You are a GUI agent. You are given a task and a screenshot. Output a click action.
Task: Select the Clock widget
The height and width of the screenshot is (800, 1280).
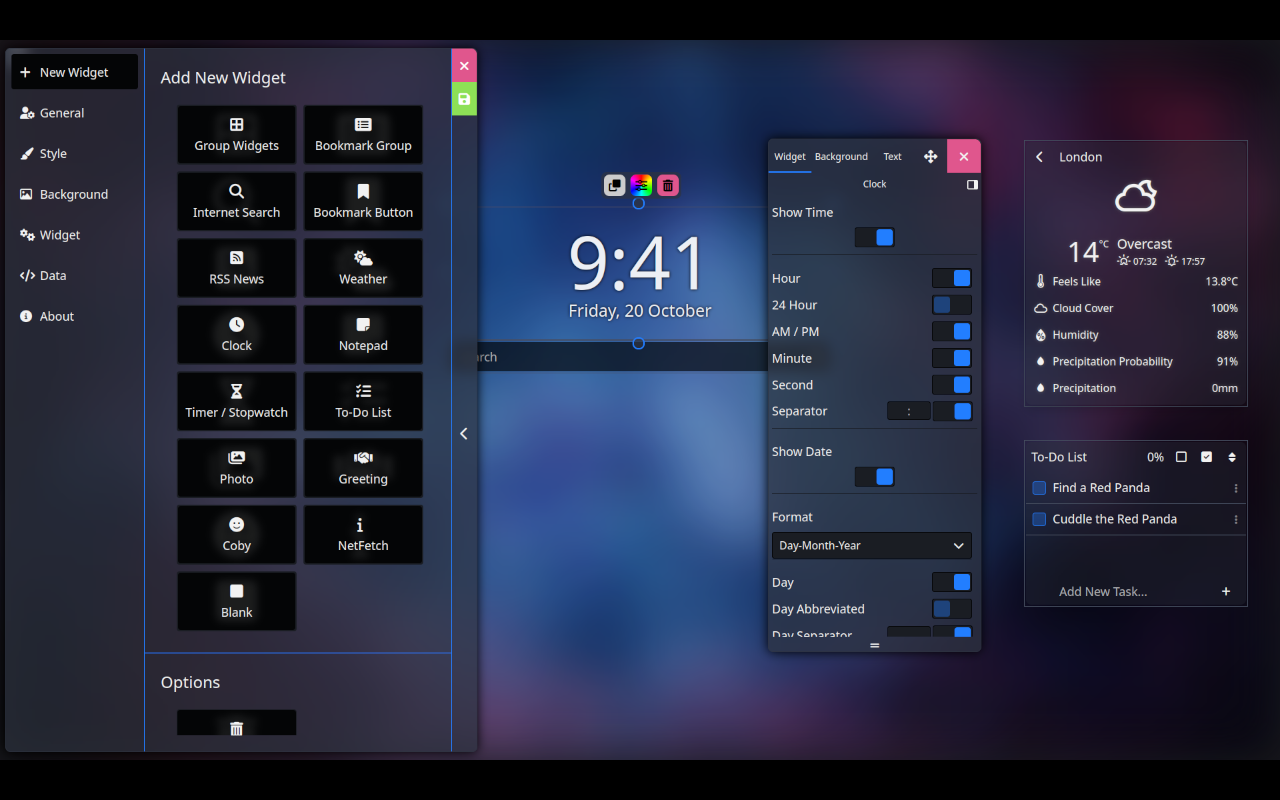pos(236,334)
